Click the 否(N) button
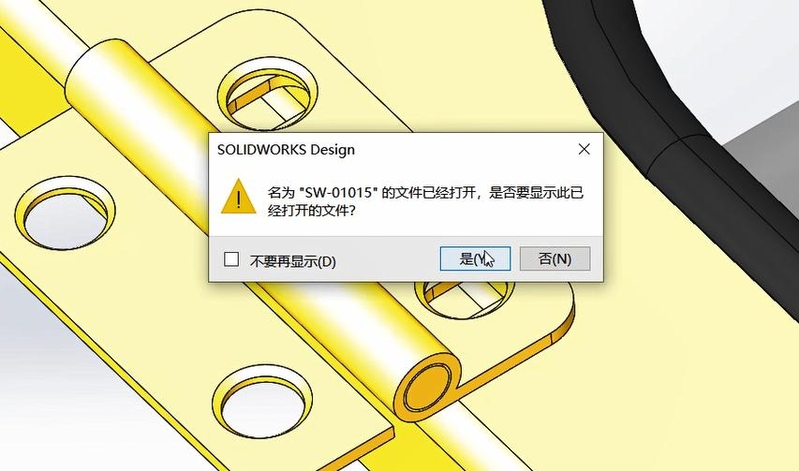Screen dimensions: 799x471 [x=555, y=259]
